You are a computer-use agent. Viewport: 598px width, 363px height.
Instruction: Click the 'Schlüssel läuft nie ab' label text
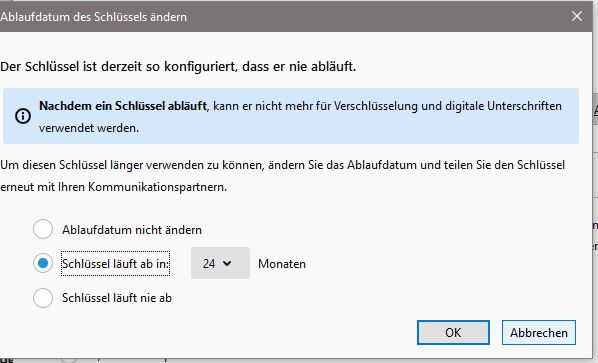pyautogui.click(x=117, y=298)
